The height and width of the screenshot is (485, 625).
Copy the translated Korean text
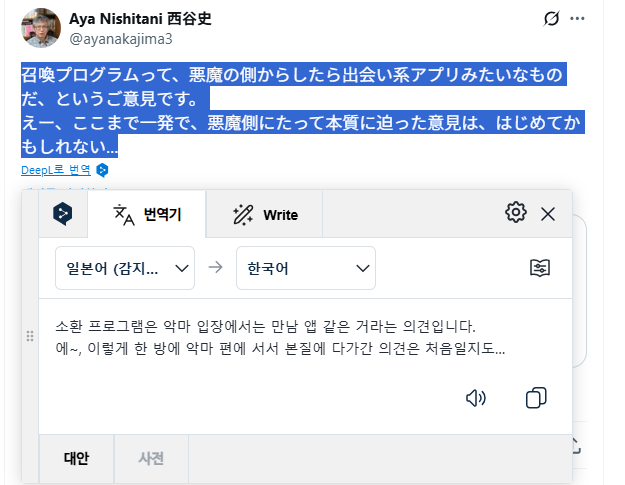tap(536, 398)
